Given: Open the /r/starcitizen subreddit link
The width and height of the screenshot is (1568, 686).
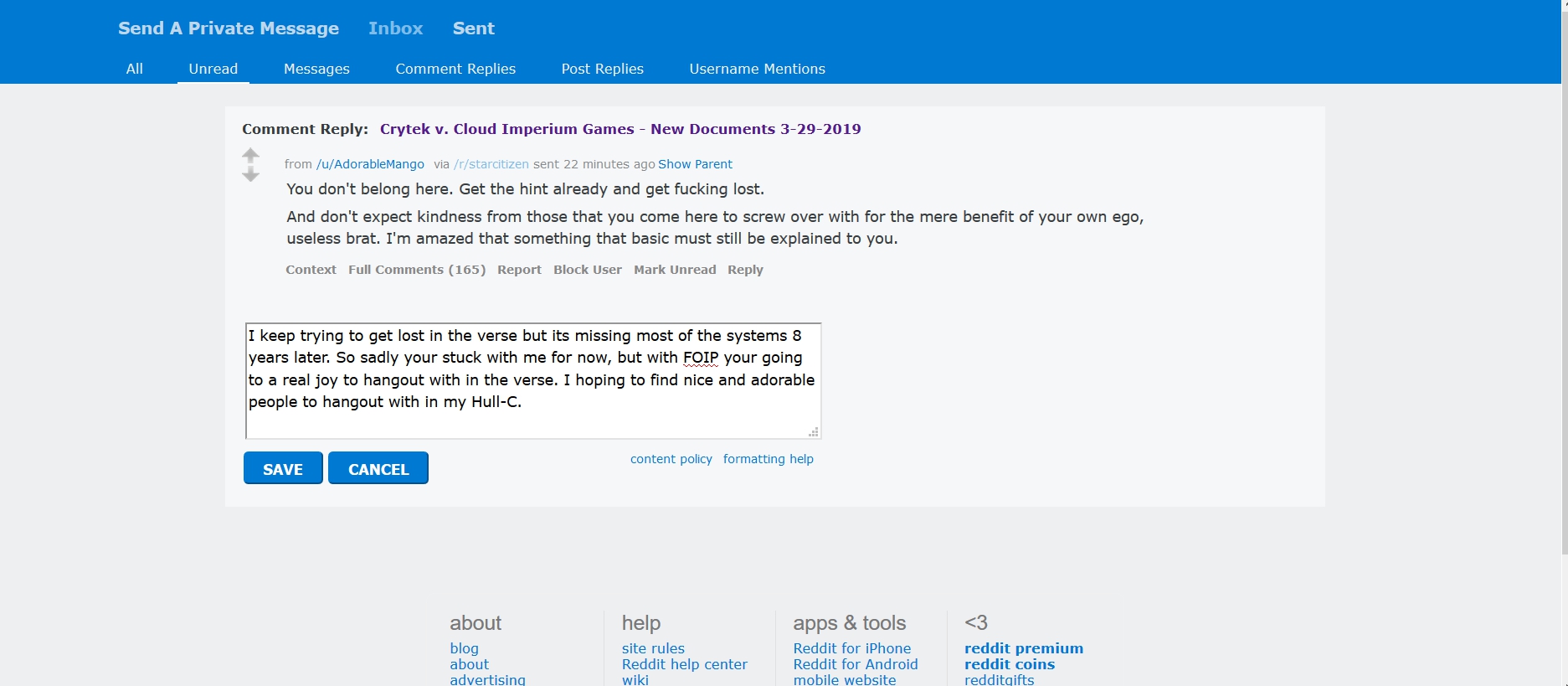Looking at the screenshot, I should [491, 164].
